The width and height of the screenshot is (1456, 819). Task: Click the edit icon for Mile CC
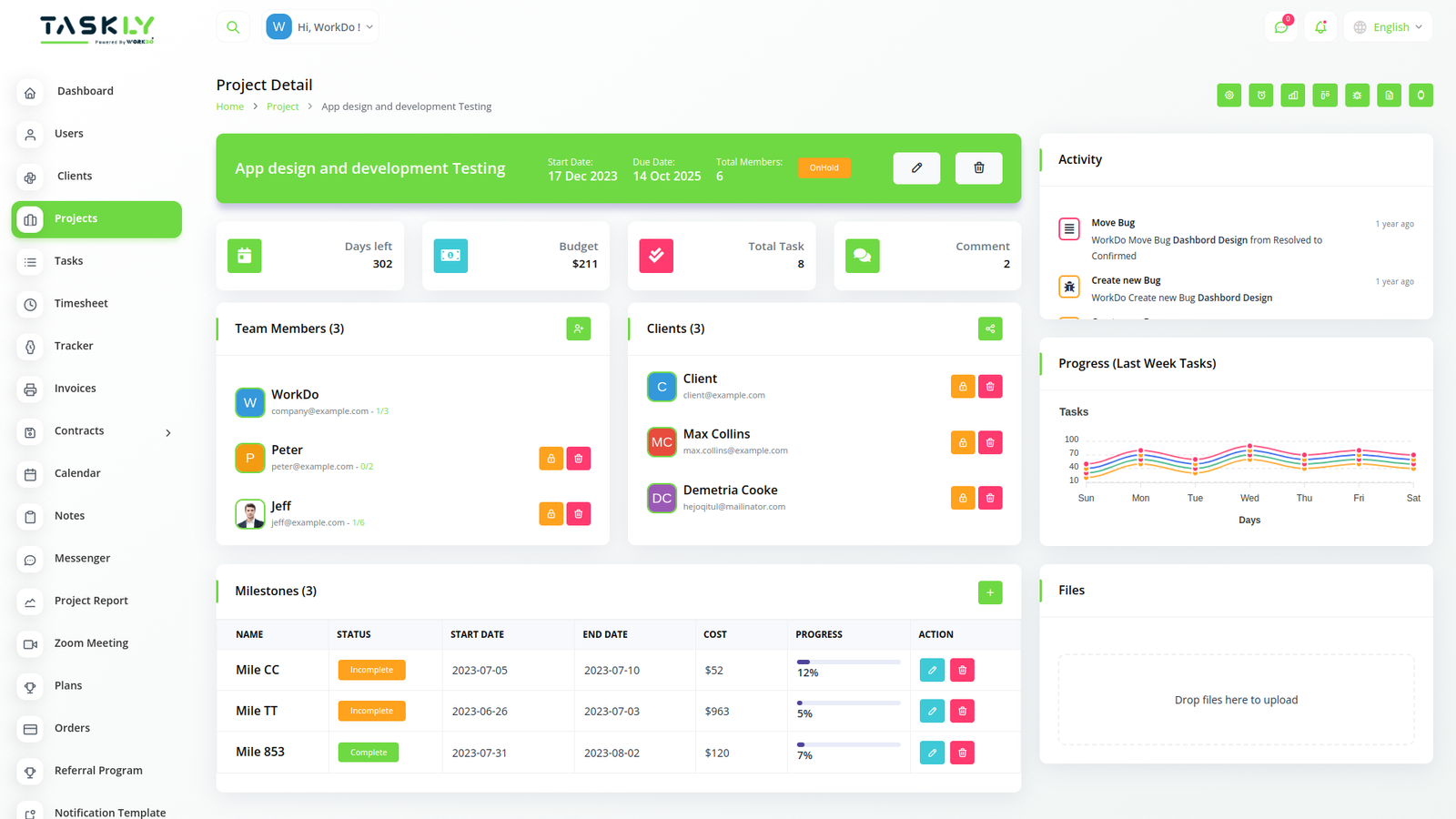[932, 671]
